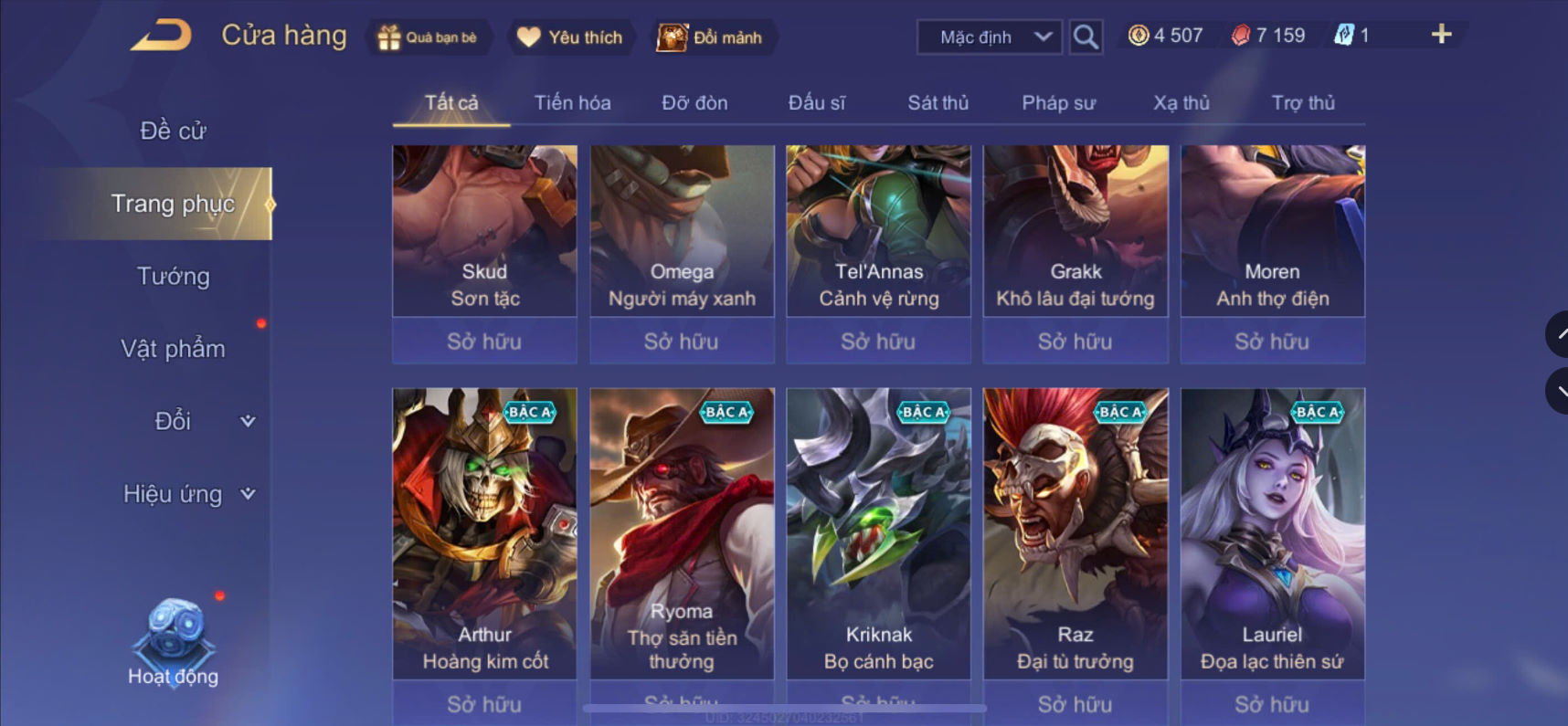This screenshot has height=726, width=1568.
Task: Open Raz Đại tù trưởng skin card
Action: pyautogui.click(x=1075, y=533)
